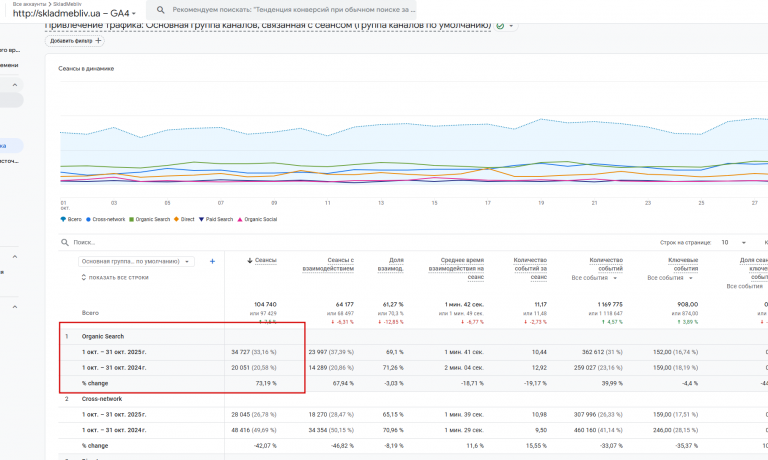This screenshot has width=768, height=460.
Task: Collapse the first sidebar section chevron
Action: pyautogui.click(x=15, y=85)
